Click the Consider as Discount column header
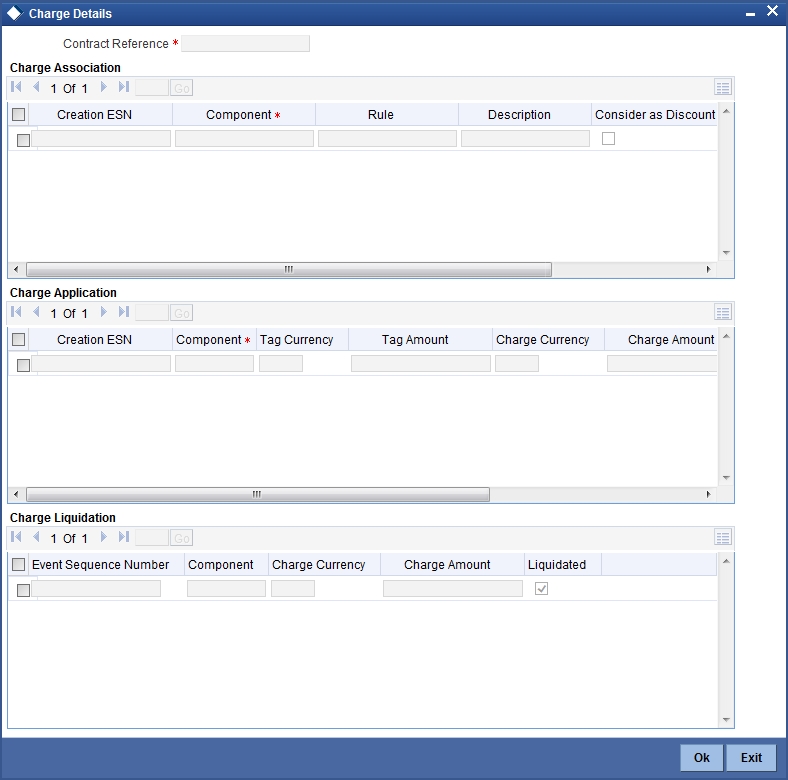788x780 pixels. [x=655, y=115]
